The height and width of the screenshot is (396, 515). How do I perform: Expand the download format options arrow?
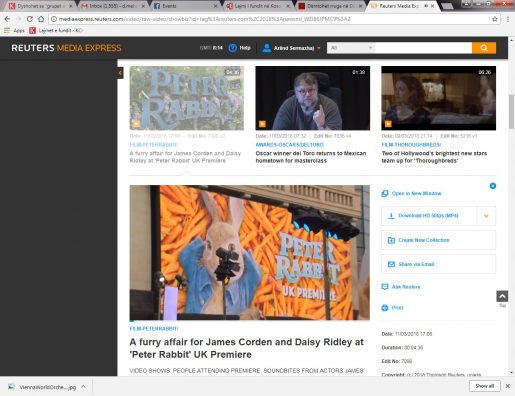(486, 216)
